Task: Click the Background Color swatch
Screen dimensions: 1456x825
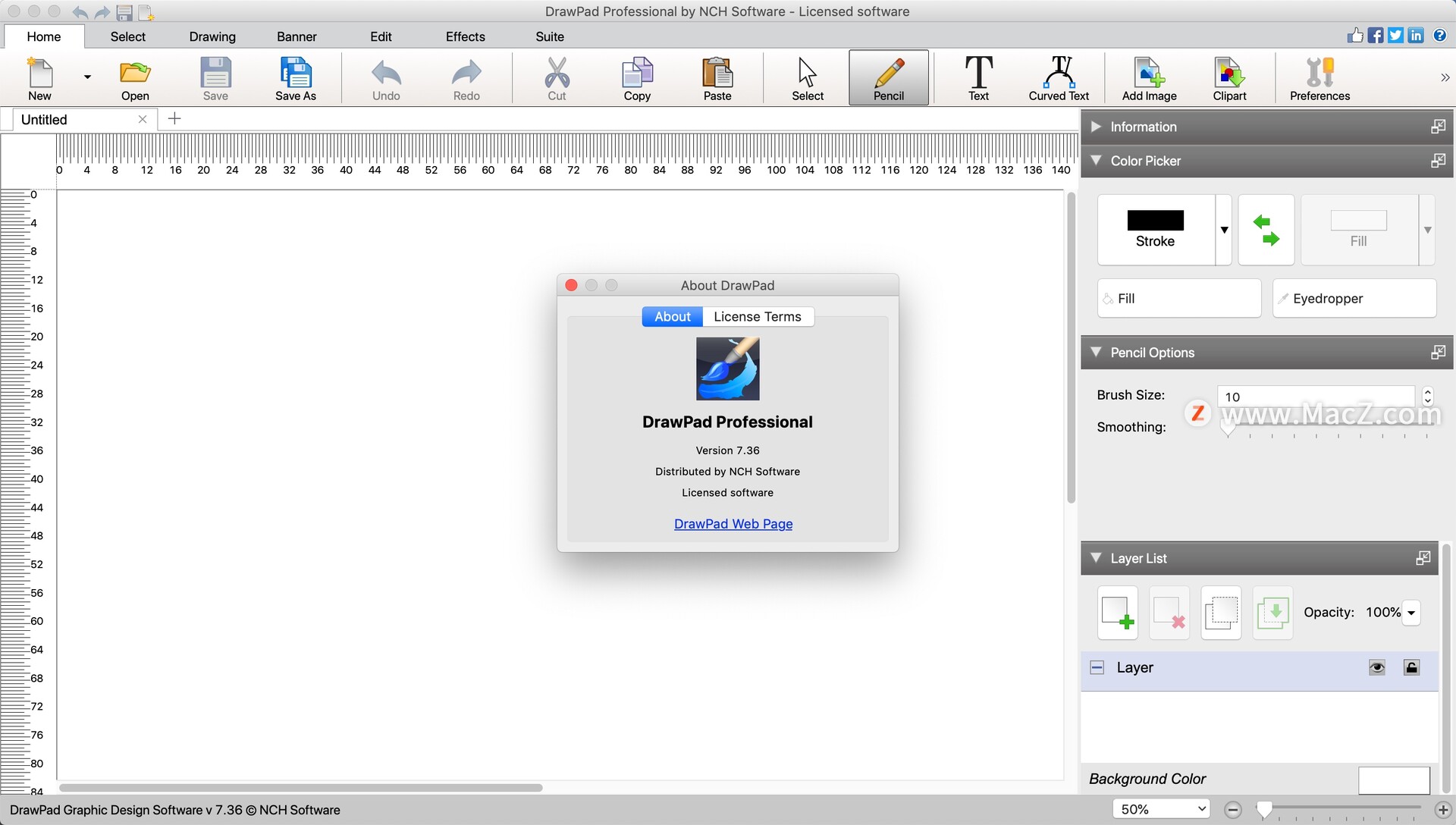Action: click(x=1393, y=780)
